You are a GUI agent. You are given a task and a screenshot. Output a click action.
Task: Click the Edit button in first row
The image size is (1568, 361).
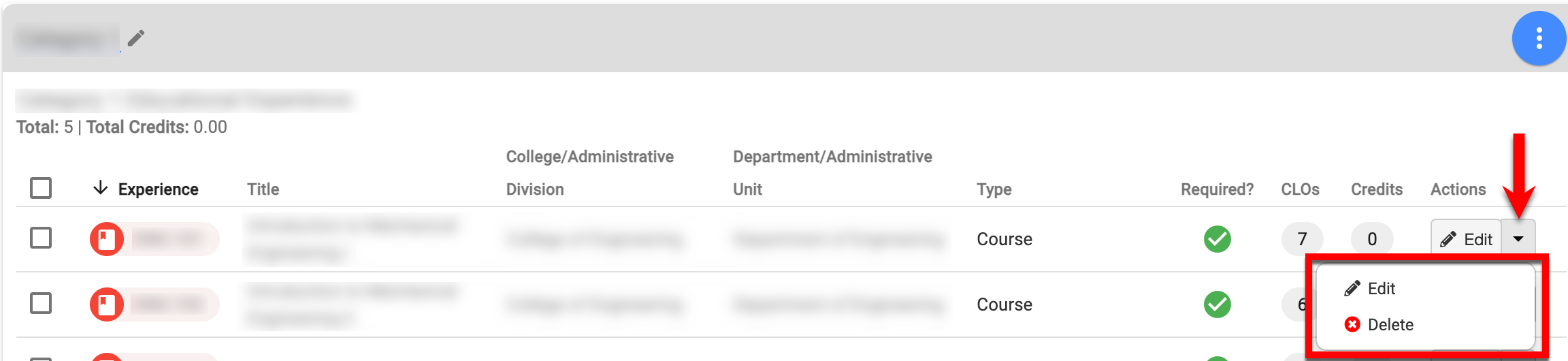pyautogui.click(x=1466, y=239)
